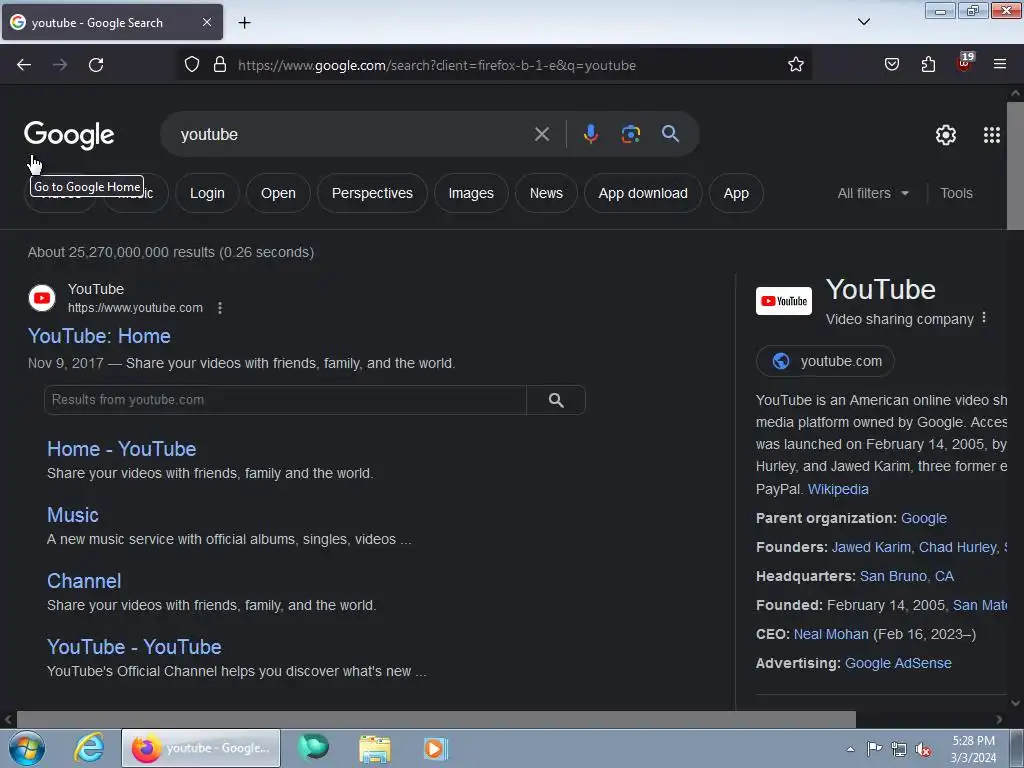Go to Google home via logo

click(x=69, y=135)
